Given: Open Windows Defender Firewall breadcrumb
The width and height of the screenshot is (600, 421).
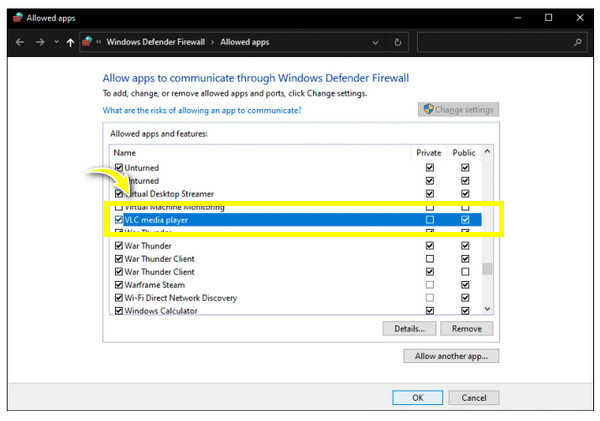Looking at the screenshot, I should point(156,42).
